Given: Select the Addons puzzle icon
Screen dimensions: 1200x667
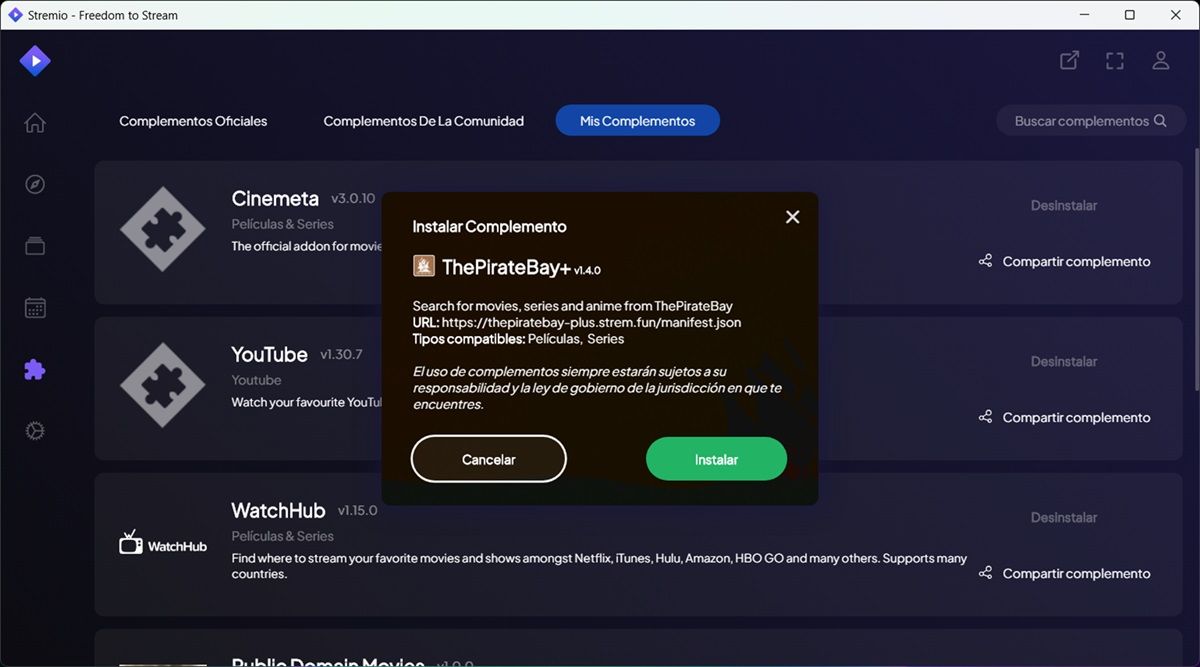Looking at the screenshot, I should [x=35, y=370].
